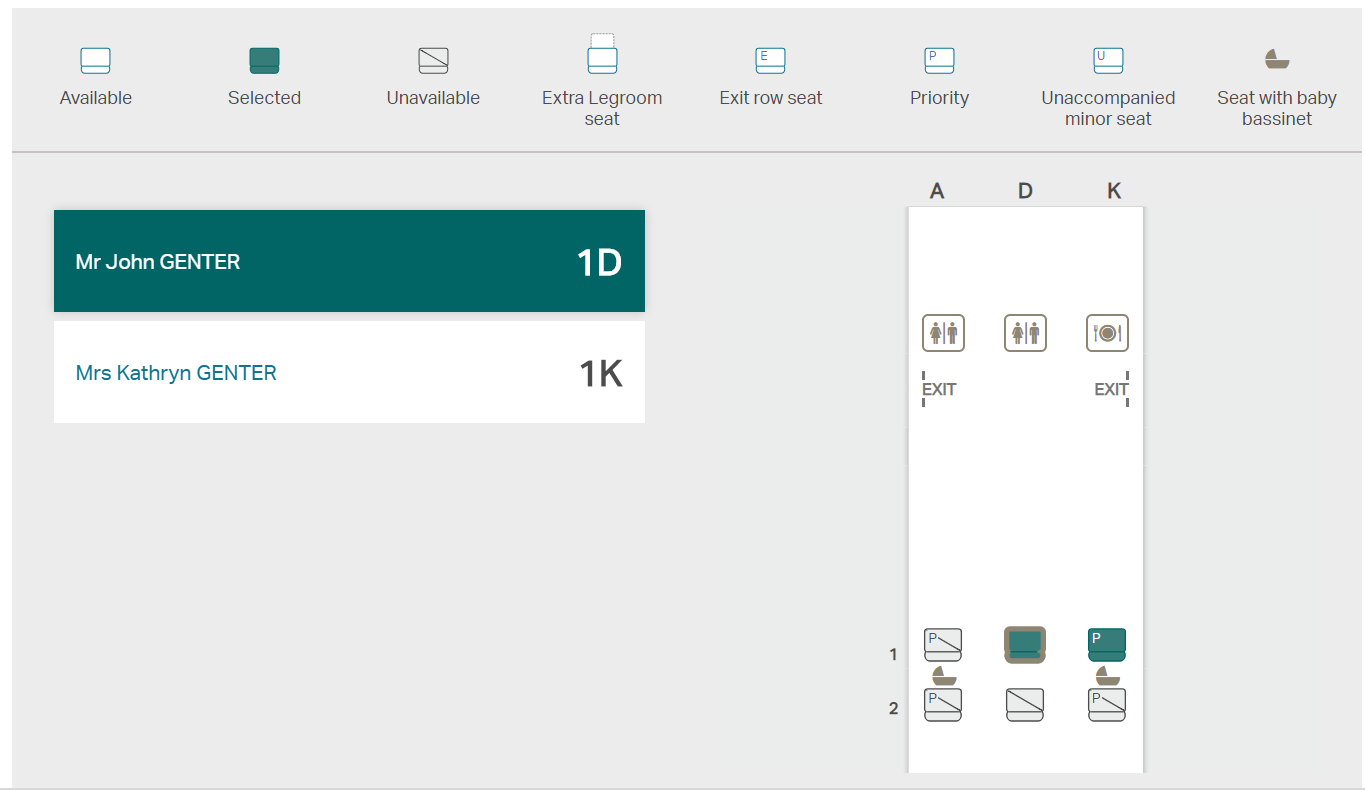Click the Exit row seat legend icon
This screenshot has height=790, width=1365.
[770, 61]
